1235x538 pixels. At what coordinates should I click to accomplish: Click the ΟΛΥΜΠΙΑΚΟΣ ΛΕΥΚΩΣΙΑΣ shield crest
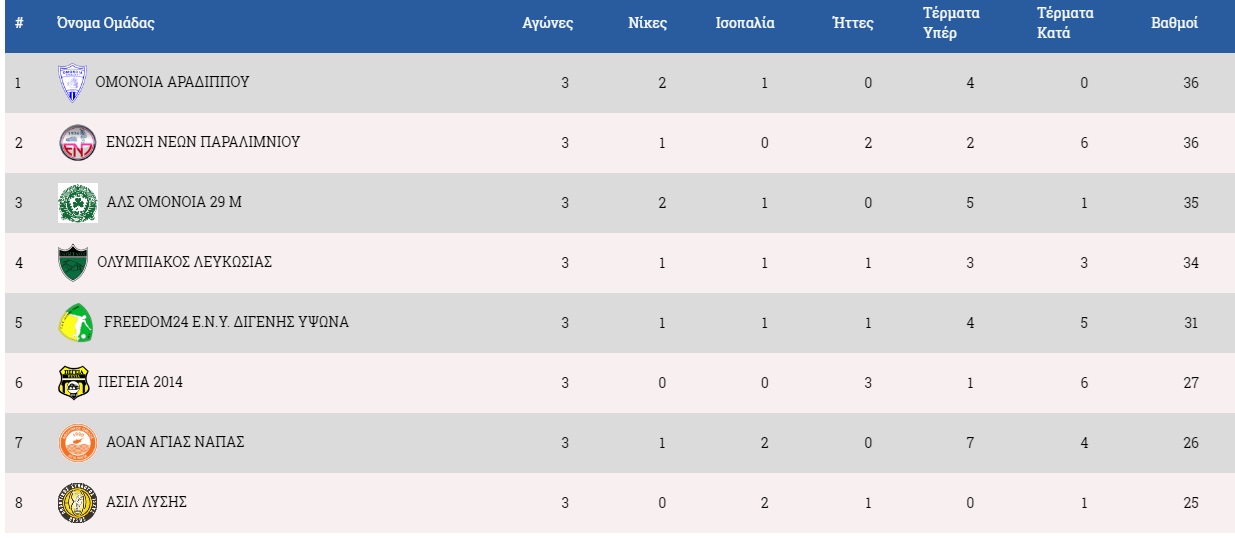pos(72,263)
